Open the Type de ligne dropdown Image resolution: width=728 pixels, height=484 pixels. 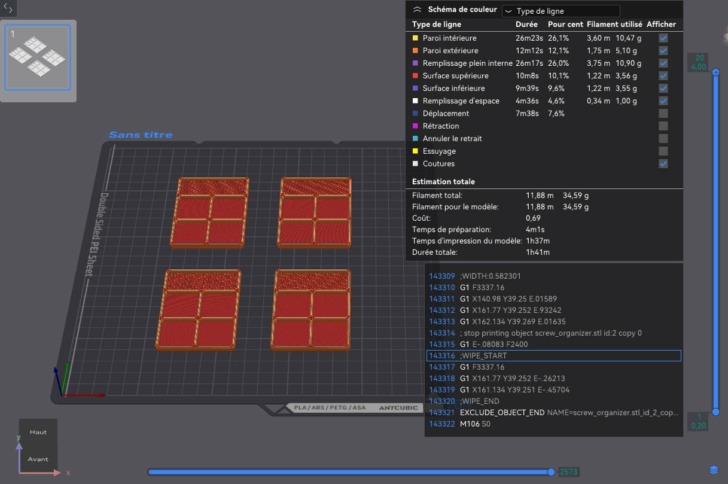[x=561, y=11]
